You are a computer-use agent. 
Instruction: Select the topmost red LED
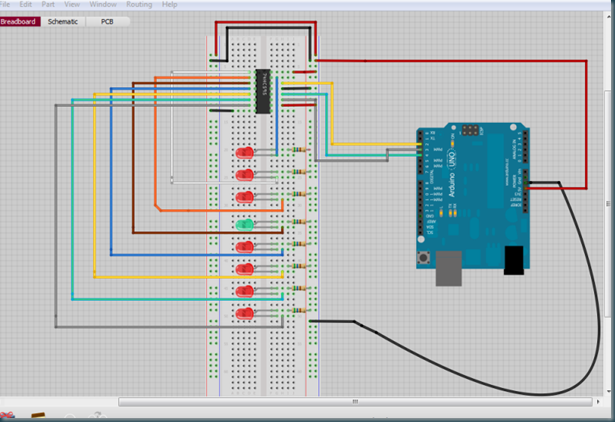point(244,153)
